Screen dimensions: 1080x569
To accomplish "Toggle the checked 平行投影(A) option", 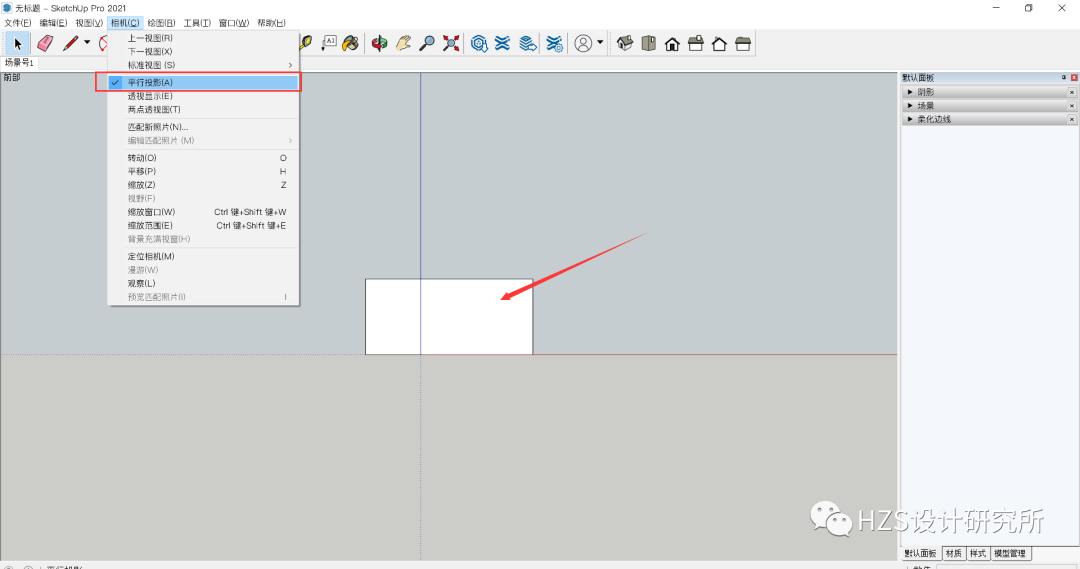I will coord(203,82).
